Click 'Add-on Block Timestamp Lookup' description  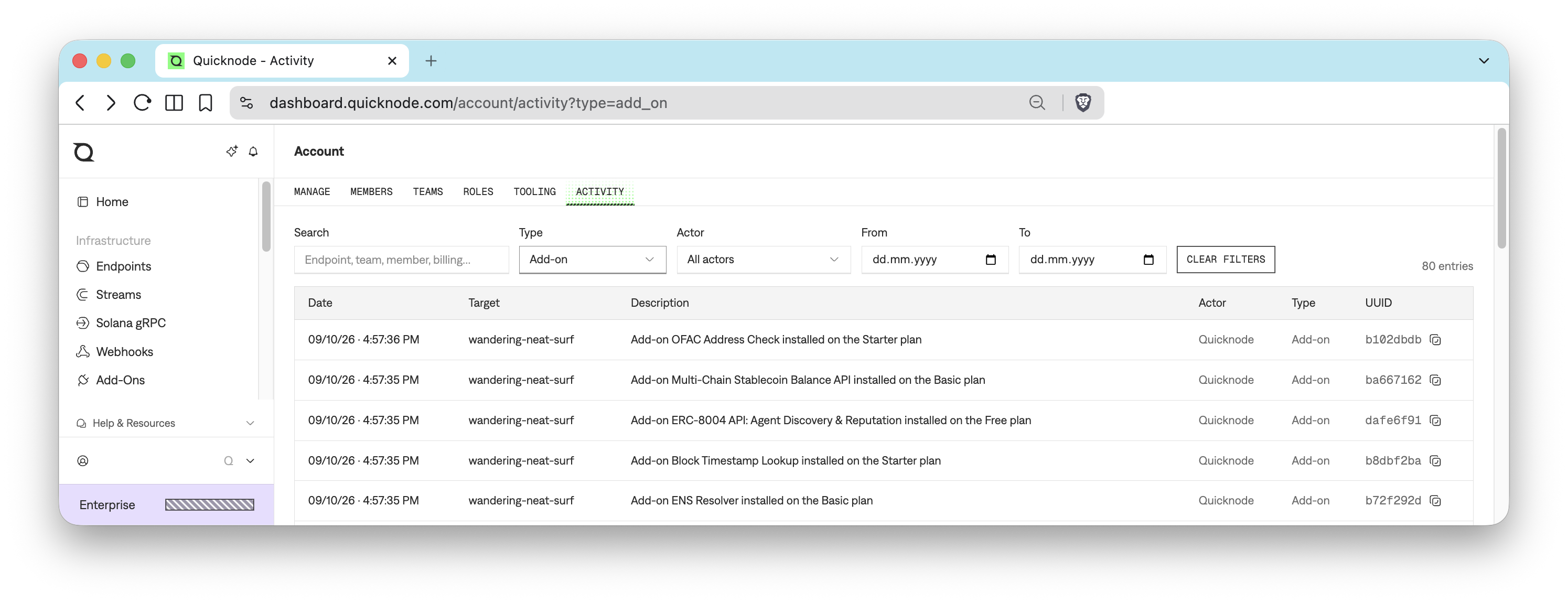785,461
